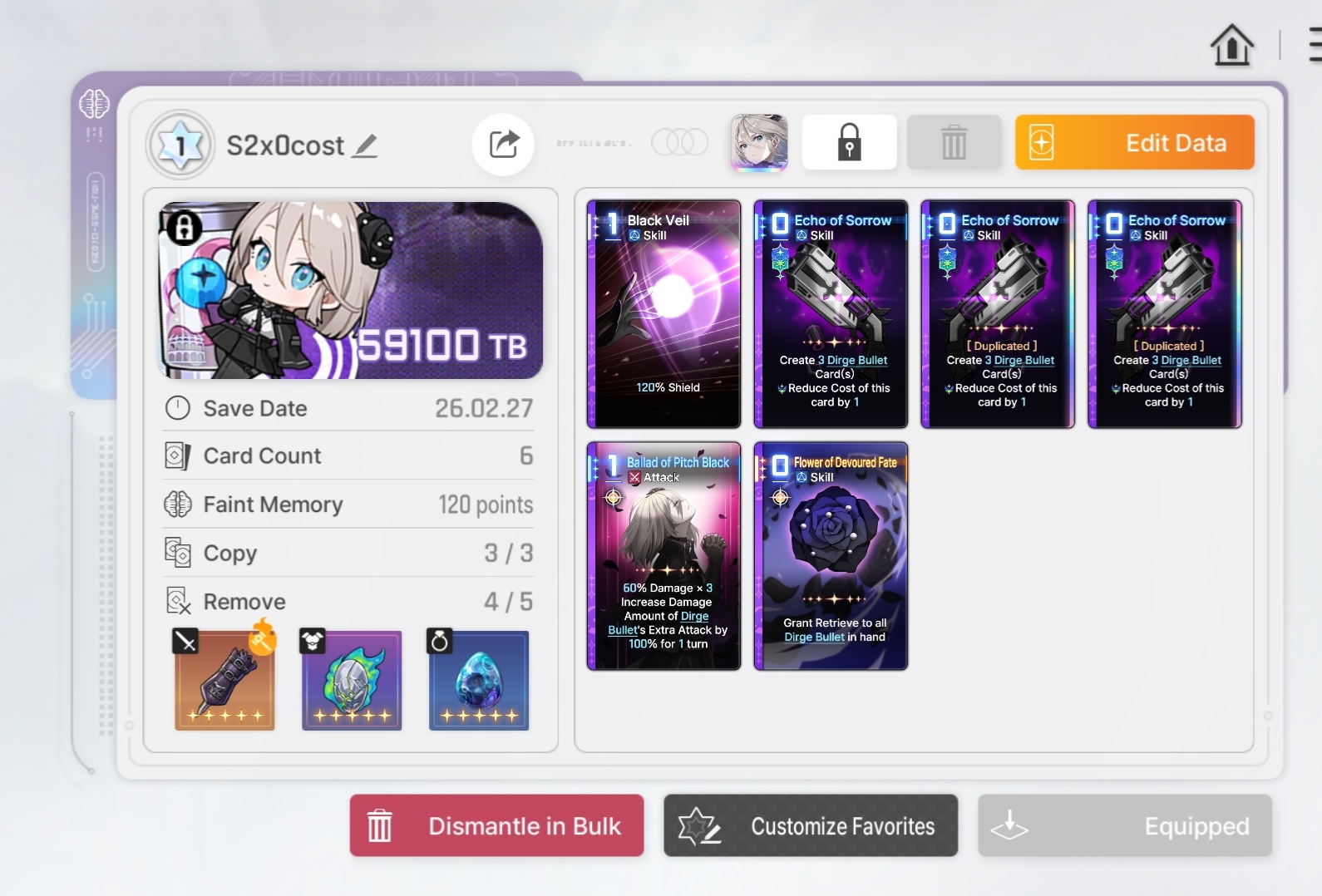The width and height of the screenshot is (1322, 896).
Task: Open the Black Veil skill card
Action: tap(663, 314)
